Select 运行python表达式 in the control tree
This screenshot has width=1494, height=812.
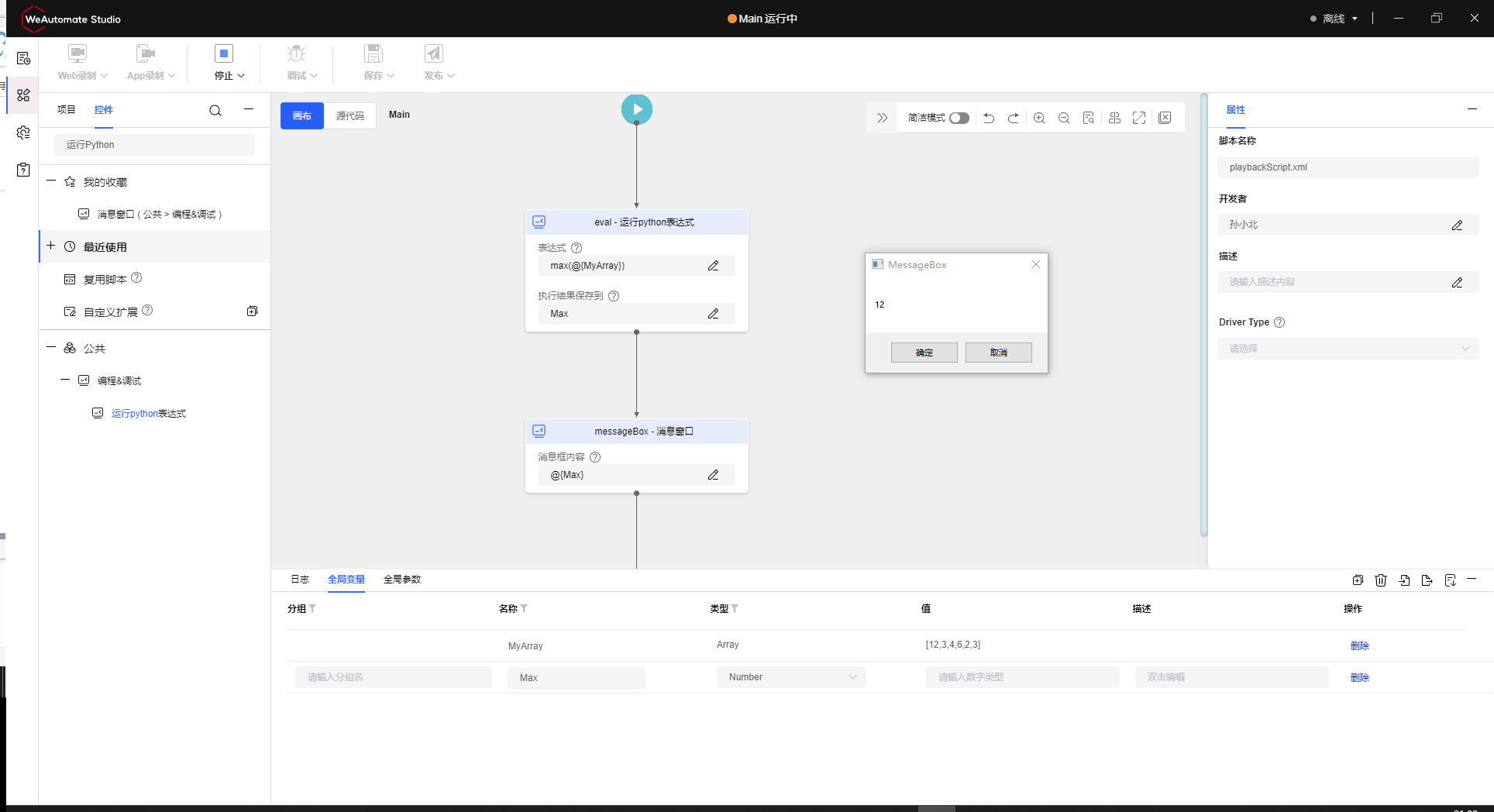click(x=149, y=414)
